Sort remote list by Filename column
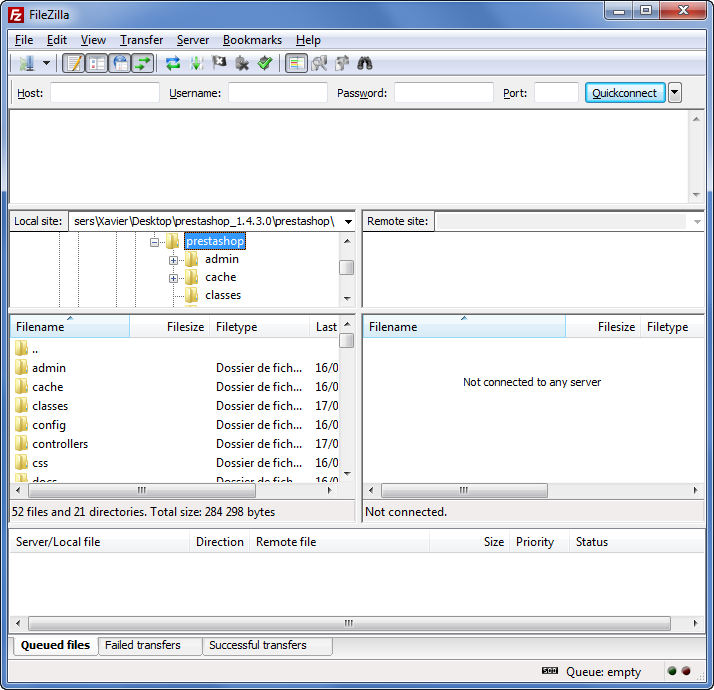 [x=464, y=327]
